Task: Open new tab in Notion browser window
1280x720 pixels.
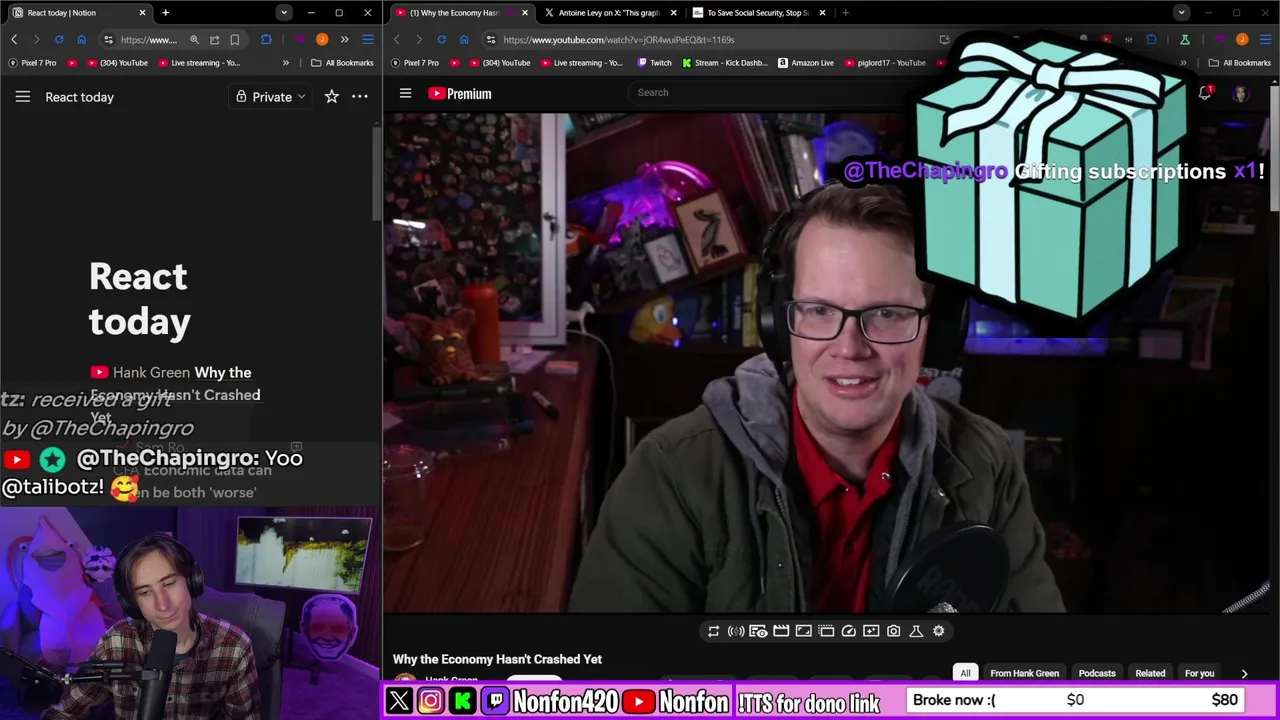Action: point(165,13)
